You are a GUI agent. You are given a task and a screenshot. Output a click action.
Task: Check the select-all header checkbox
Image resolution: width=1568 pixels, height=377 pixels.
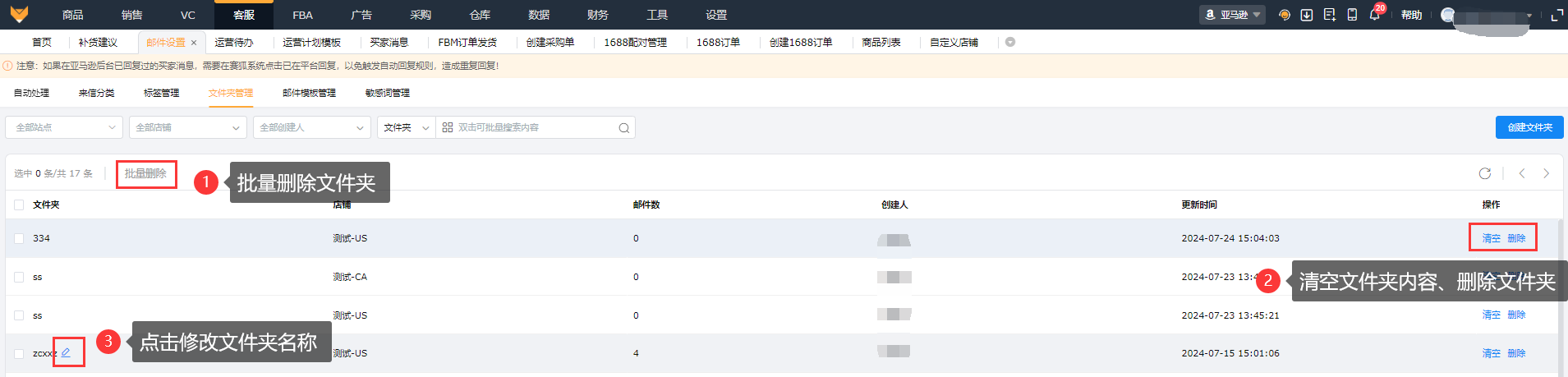(19, 205)
